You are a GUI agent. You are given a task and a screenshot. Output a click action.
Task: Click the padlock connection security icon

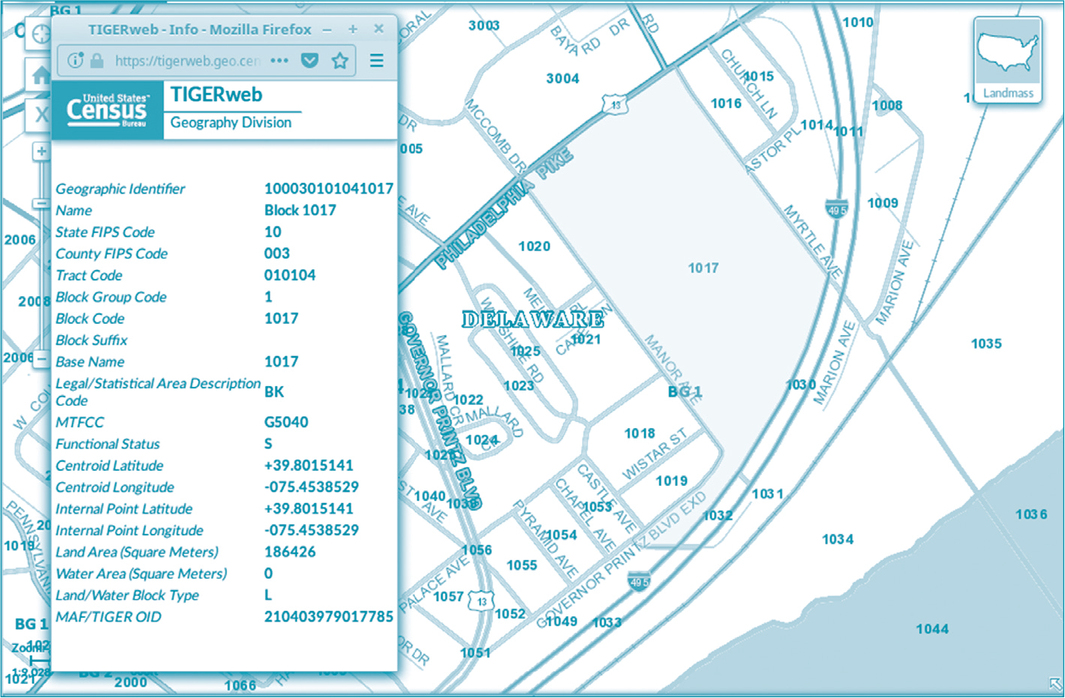coord(97,61)
